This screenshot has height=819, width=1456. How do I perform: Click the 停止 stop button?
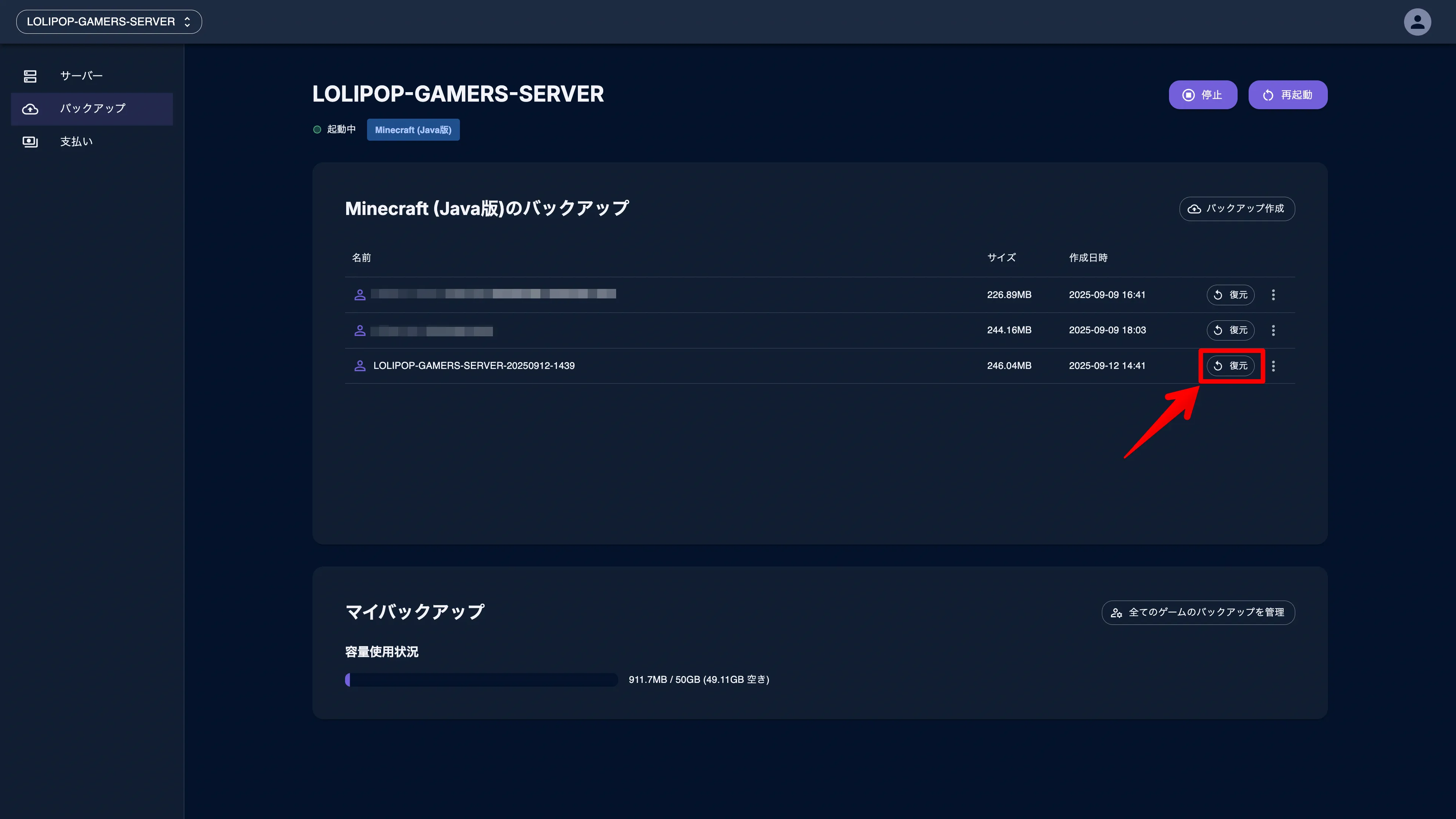(1202, 95)
